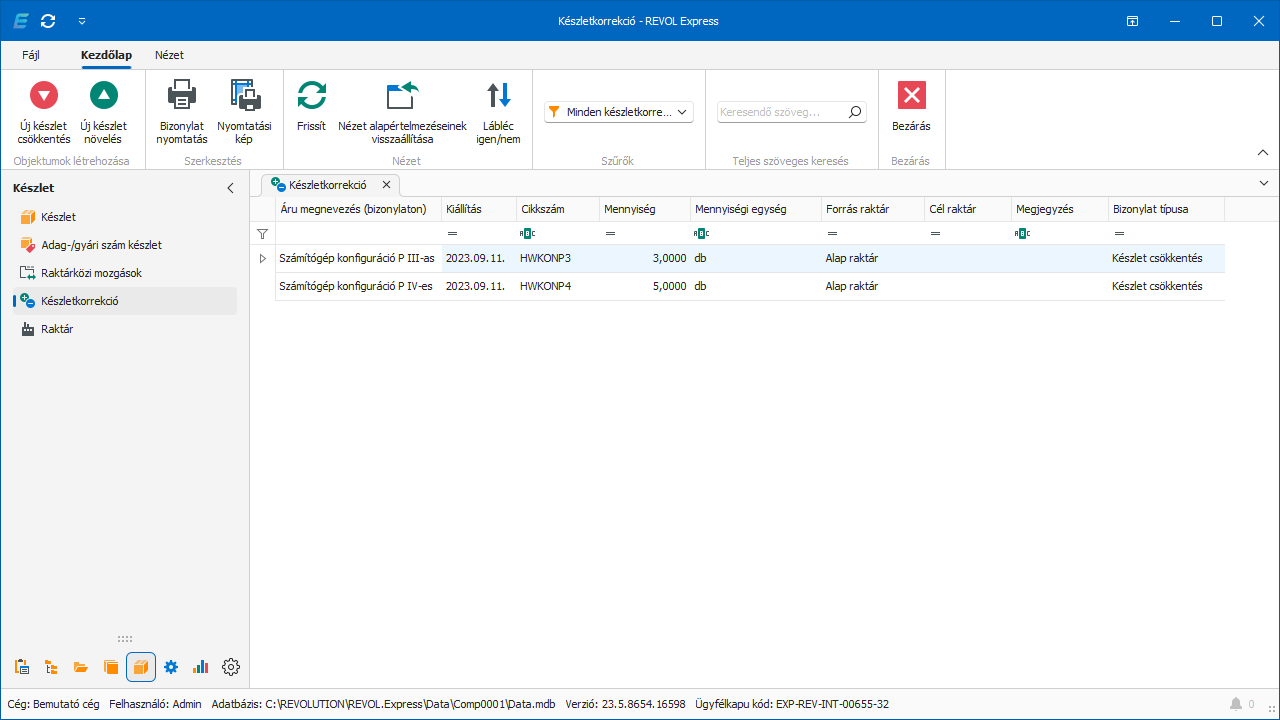Click the bar chart icon in bottom navigation

point(201,667)
